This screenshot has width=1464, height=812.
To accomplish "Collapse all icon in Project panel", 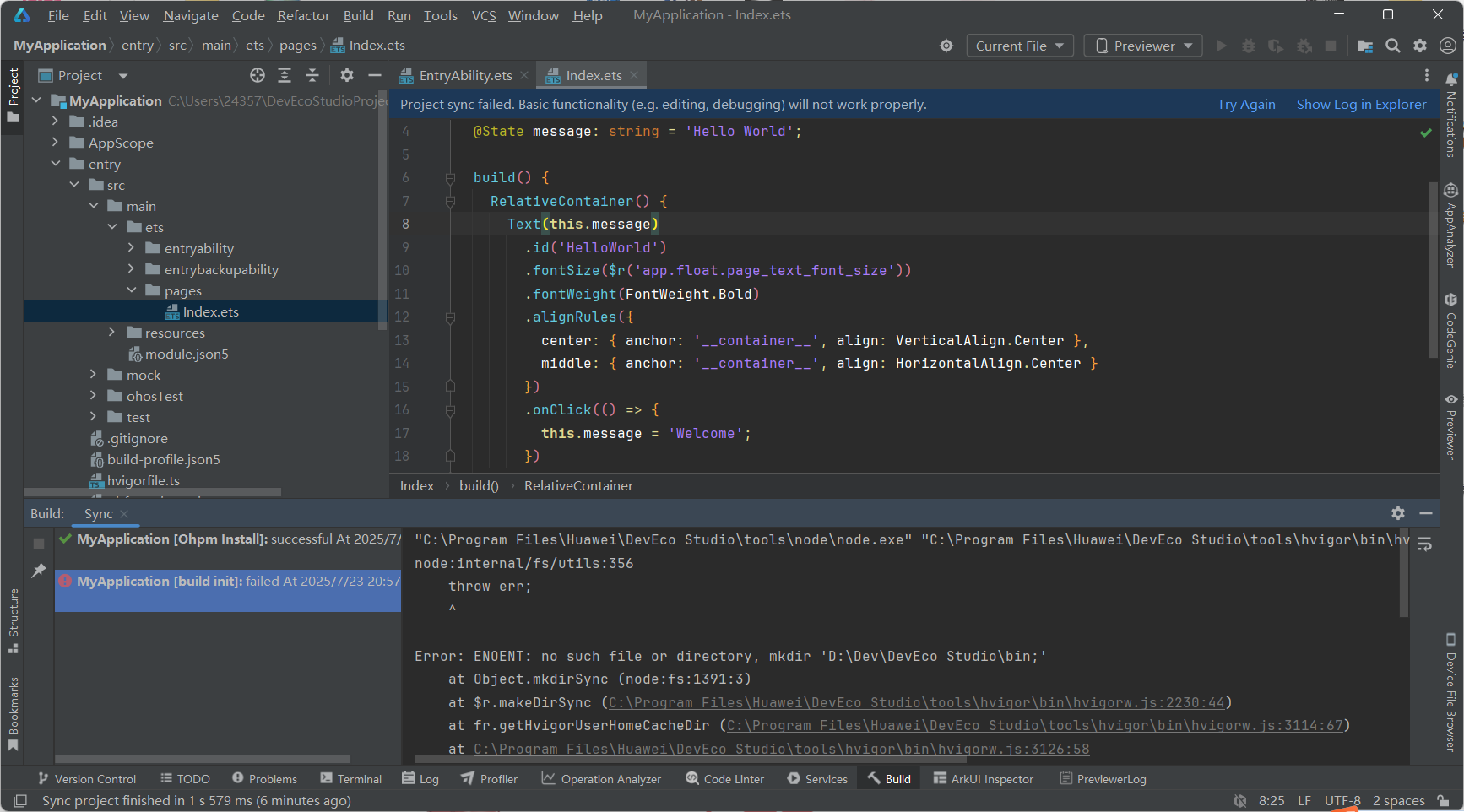I will point(312,75).
